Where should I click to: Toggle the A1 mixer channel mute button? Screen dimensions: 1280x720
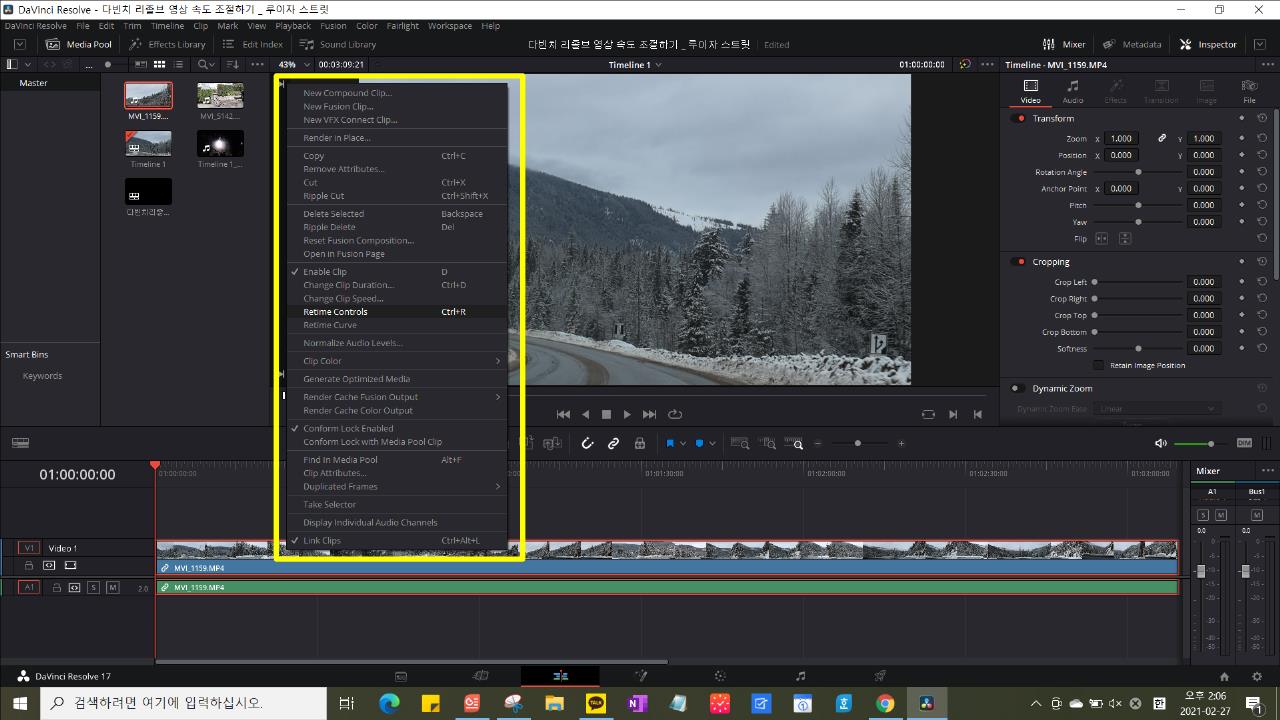1220,515
